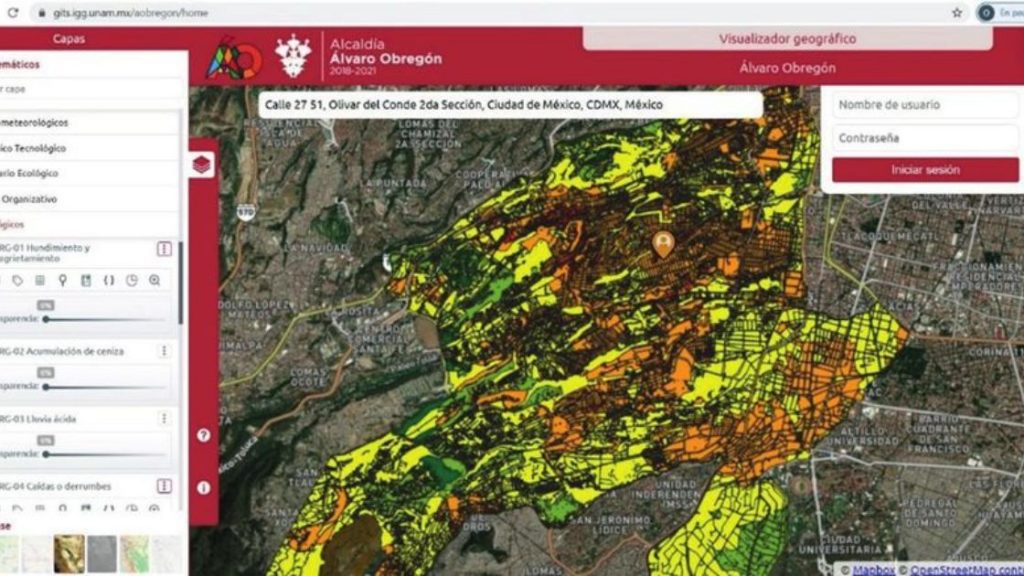The width and height of the screenshot is (1024, 576).
Task: Click the location pin icon in Hundimiento layer toolbar
Action: point(62,281)
